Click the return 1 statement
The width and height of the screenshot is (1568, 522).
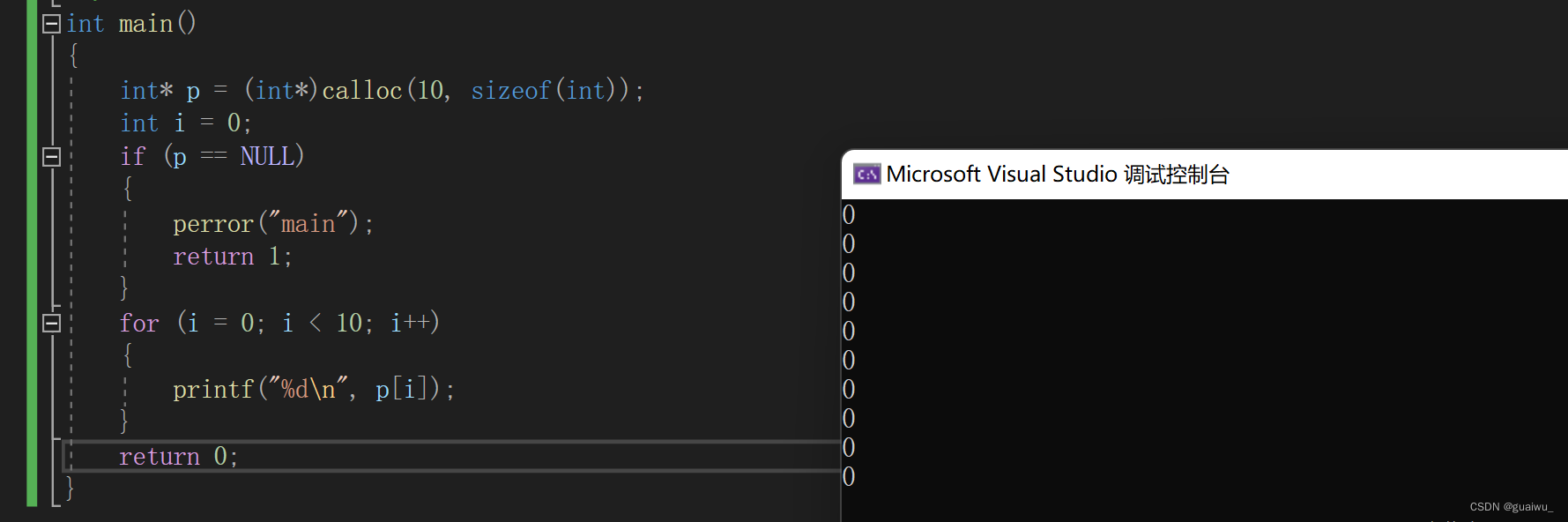233,257
